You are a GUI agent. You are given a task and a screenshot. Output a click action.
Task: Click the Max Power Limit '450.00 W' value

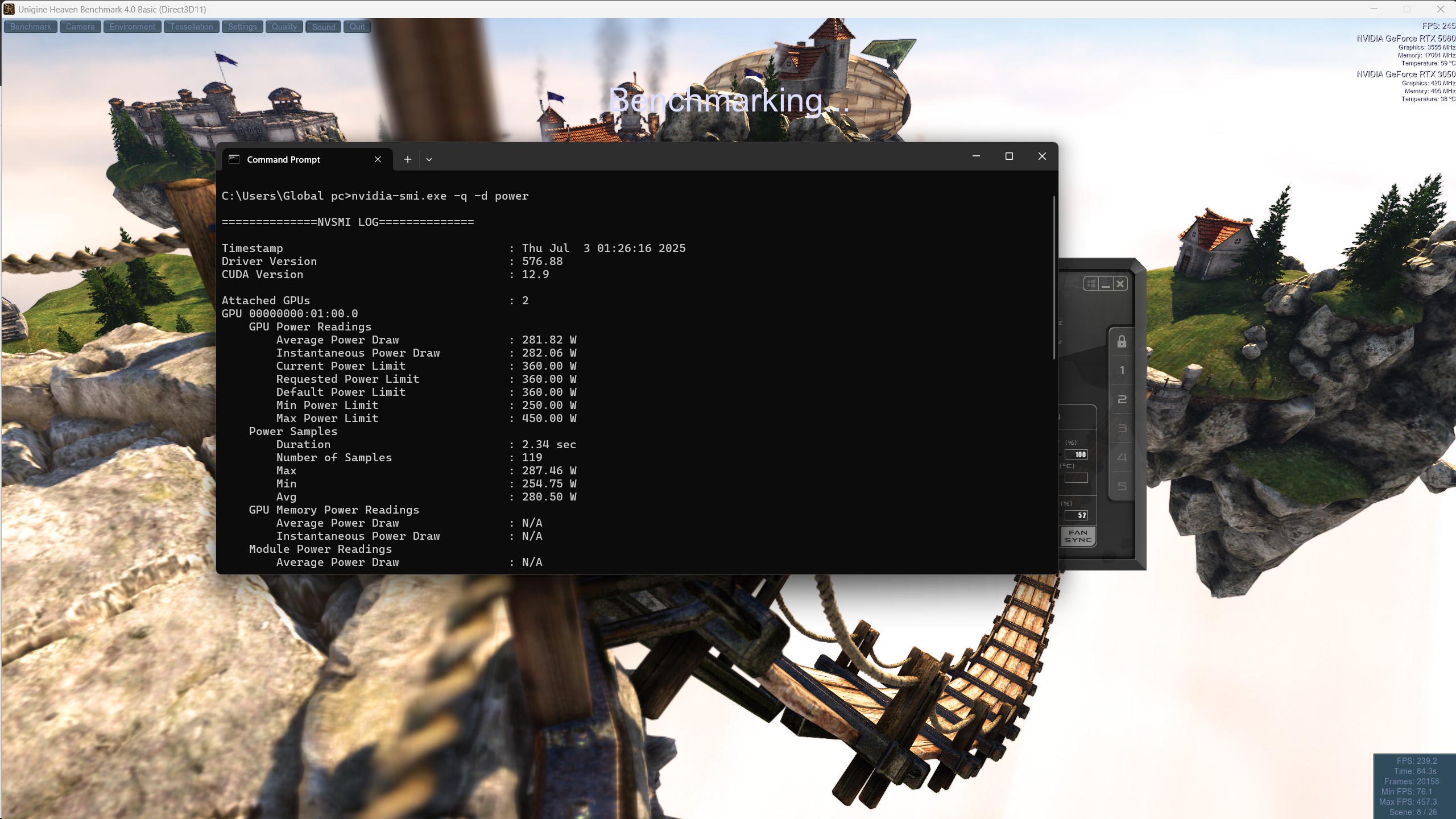(549, 419)
